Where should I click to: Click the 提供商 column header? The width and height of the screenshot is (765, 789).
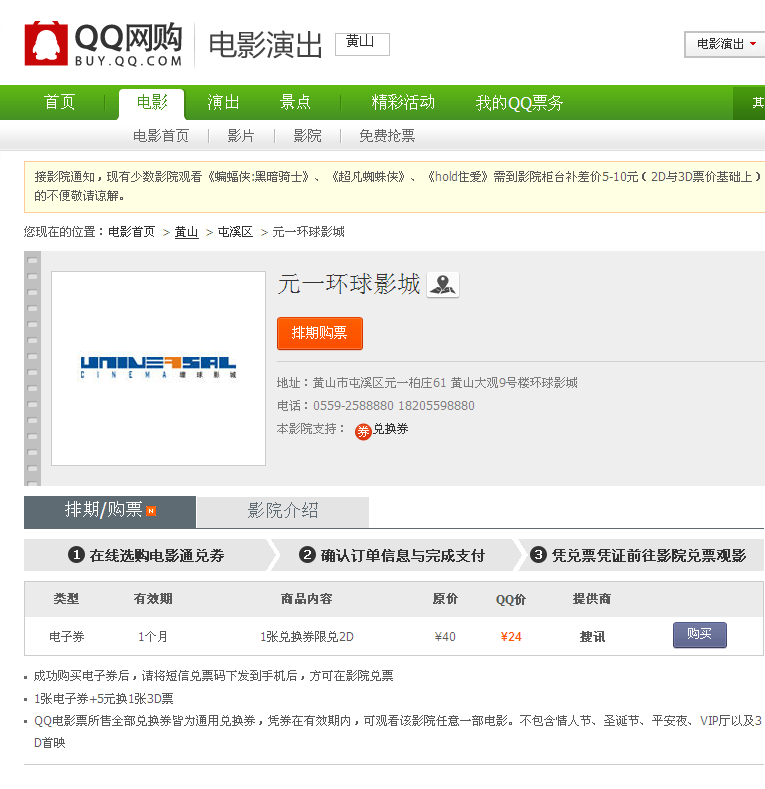pyautogui.click(x=592, y=599)
